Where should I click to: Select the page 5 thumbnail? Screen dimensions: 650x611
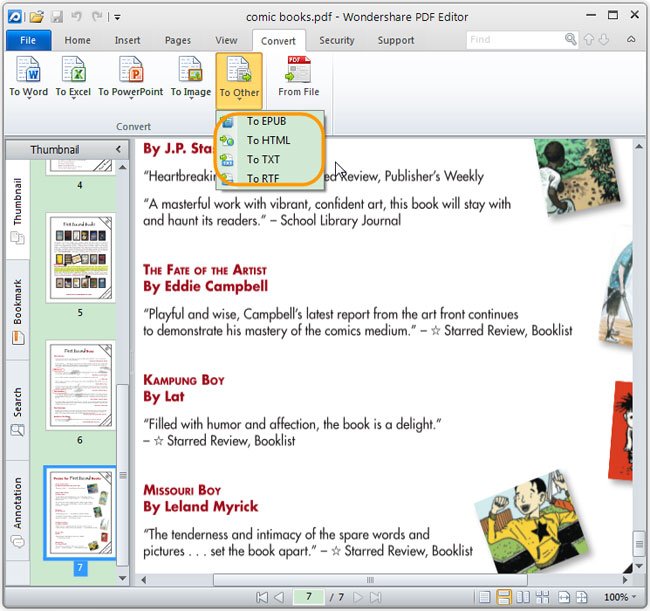point(81,254)
